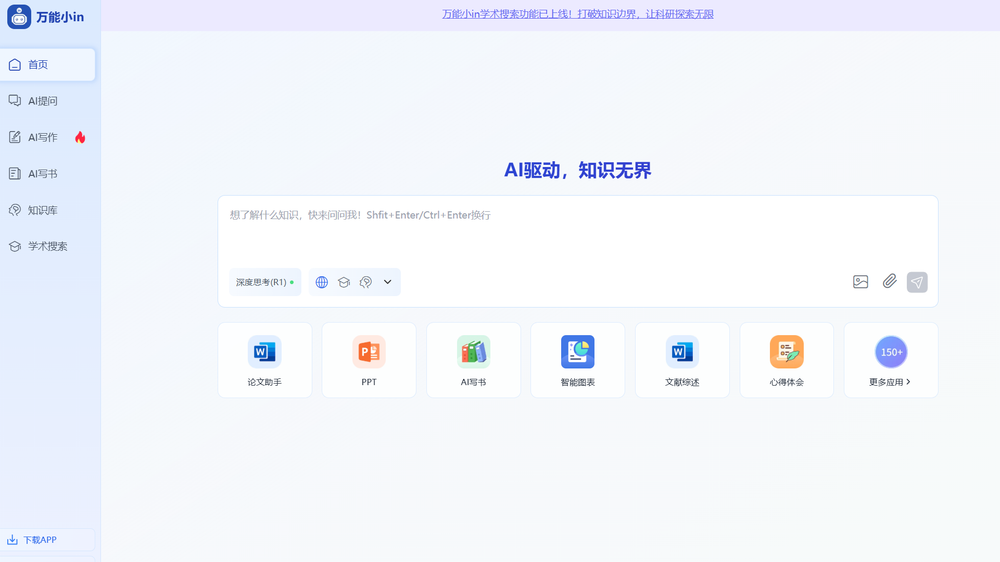Click the 150+ 更多应用 card
Image resolution: width=1000 pixels, height=562 pixels.
[x=891, y=360]
